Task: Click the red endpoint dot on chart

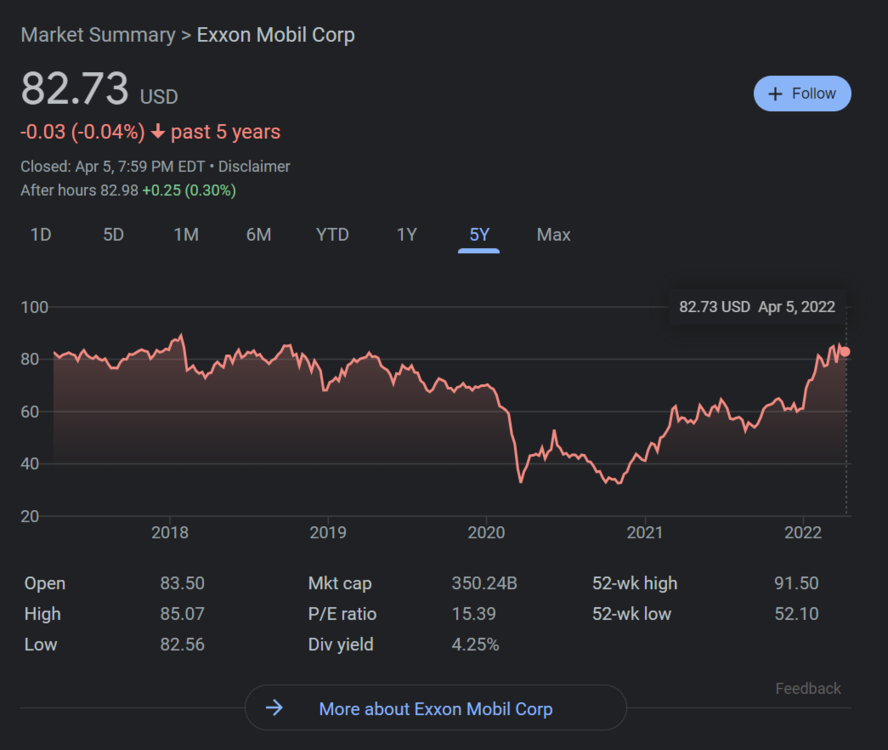Action: click(845, 351)
